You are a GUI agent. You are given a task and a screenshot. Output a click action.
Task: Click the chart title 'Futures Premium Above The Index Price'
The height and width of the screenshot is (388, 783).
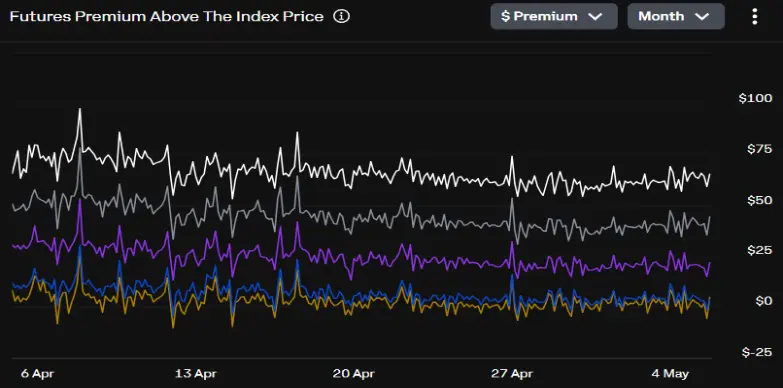click(167, 16)
